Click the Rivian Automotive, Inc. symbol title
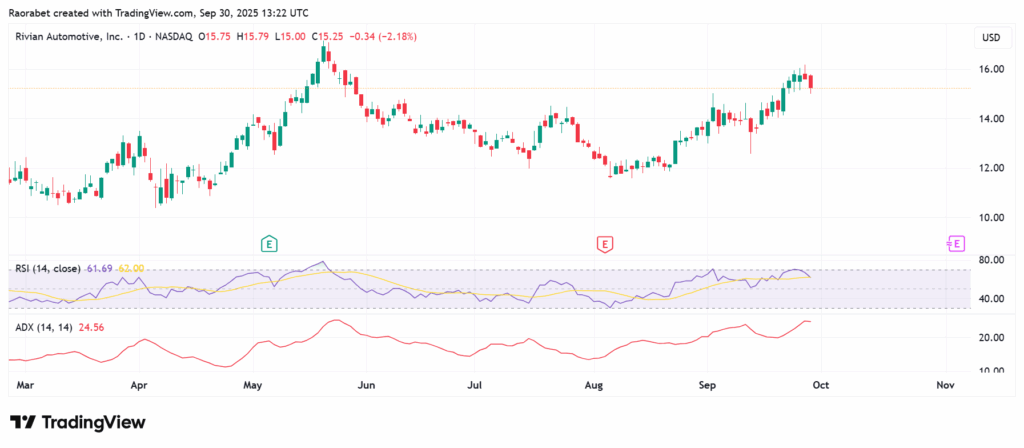 pos(69,37)
